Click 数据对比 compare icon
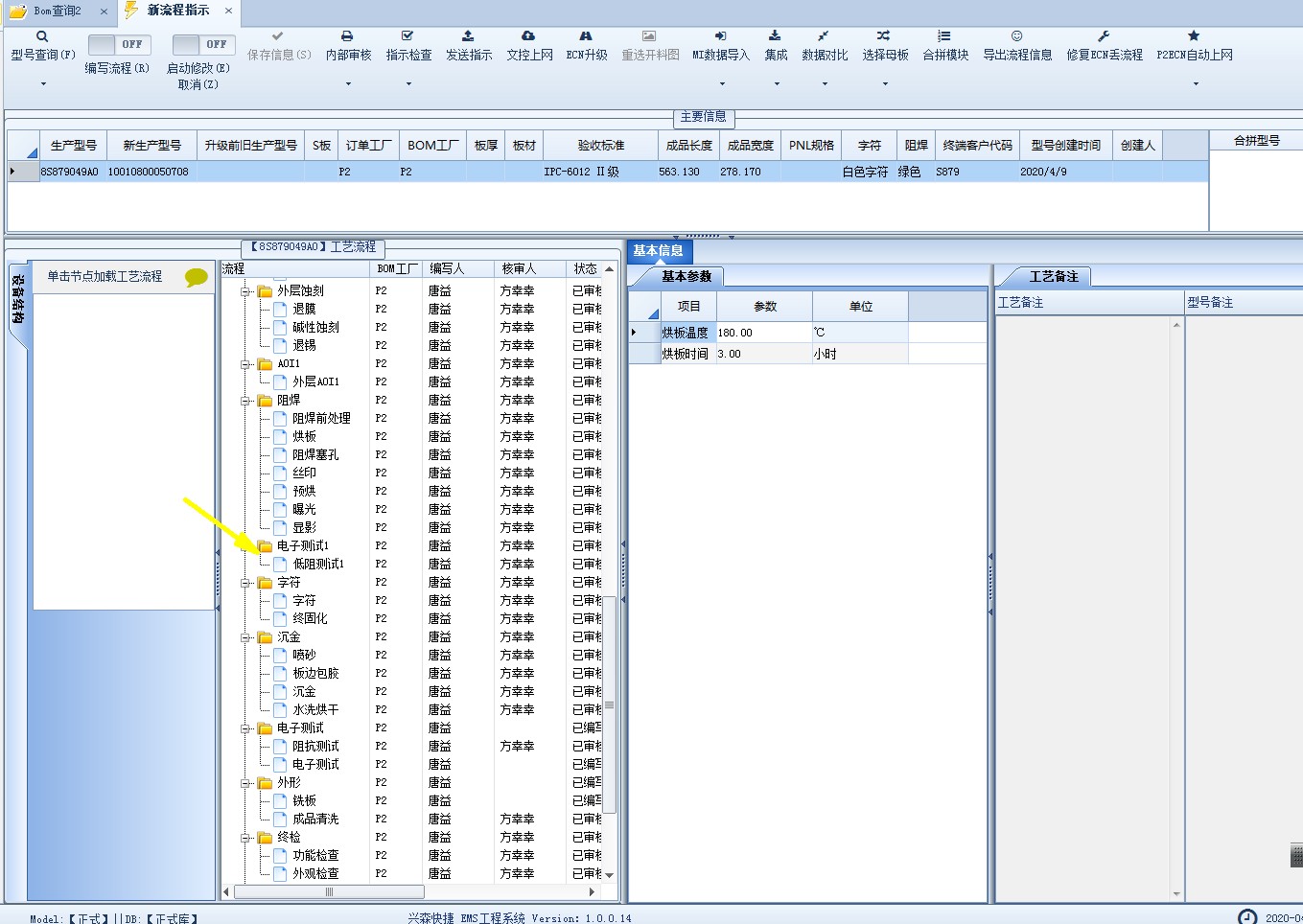Image resolution: width=1303 pixels, height=924 pixels. tap(824, 36)
